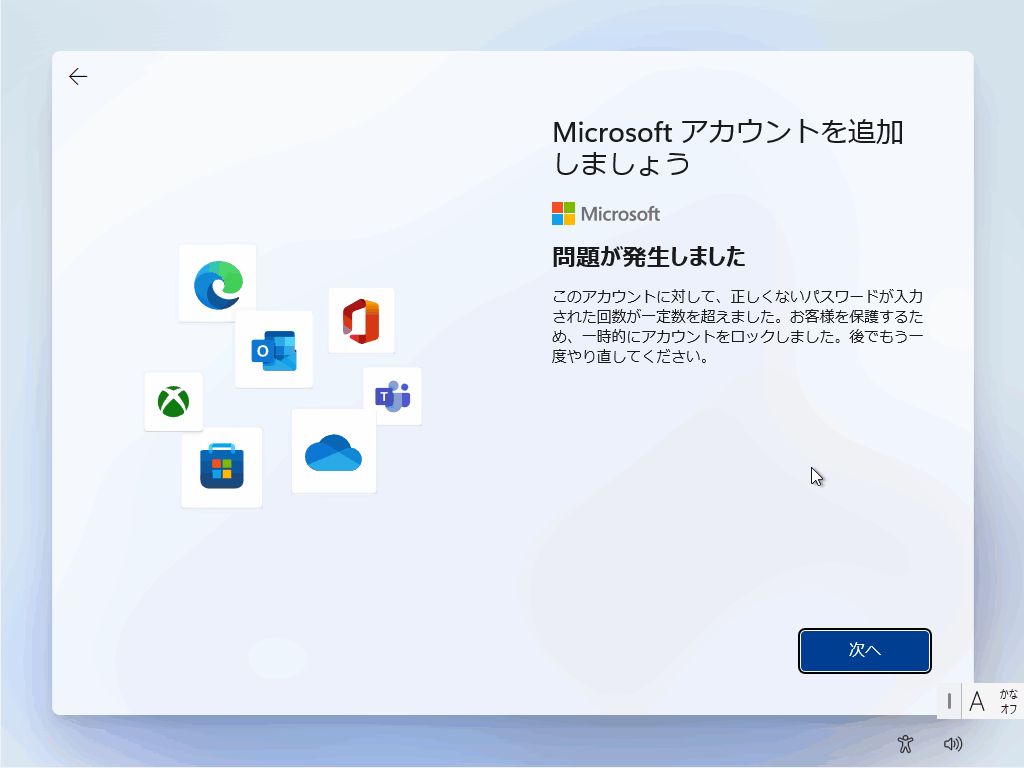The height and width of the screenshot is (768, 1024).
Task: Click the Microsoft Edge icon tile
Action: coord(217,283)
